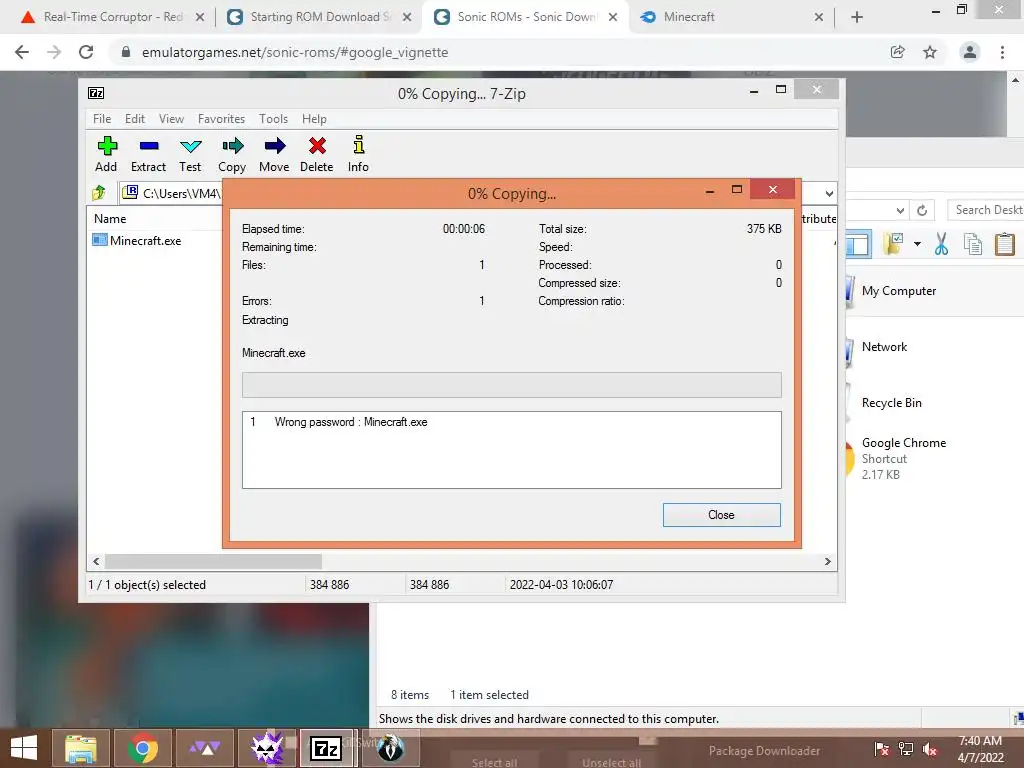Screen dimensions: 1024x768
Task: Click the 7z logo in the title bar
Action: [96, 93]
